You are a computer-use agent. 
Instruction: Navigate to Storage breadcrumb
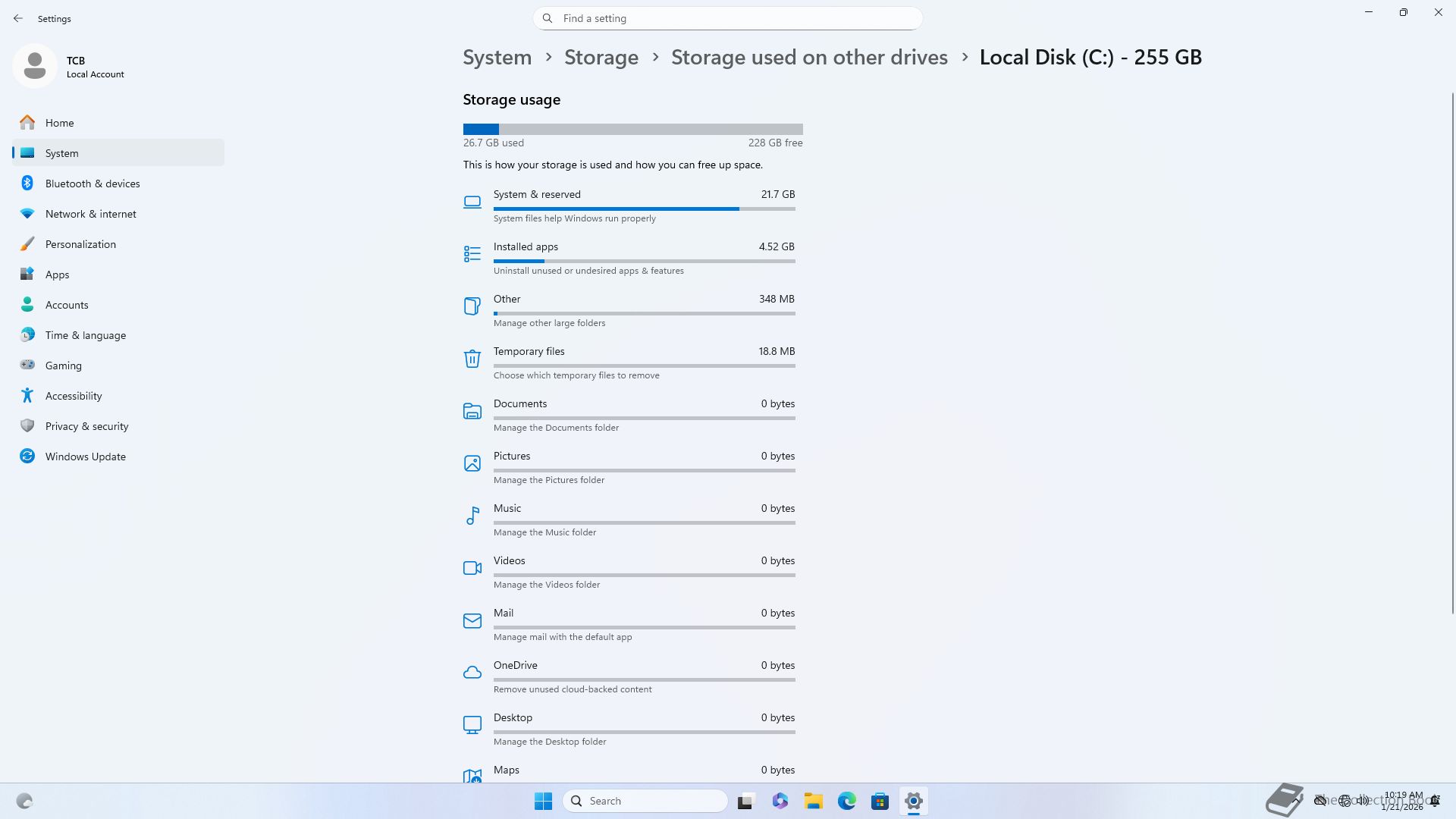pyautogui.click(x=601, y=58)
